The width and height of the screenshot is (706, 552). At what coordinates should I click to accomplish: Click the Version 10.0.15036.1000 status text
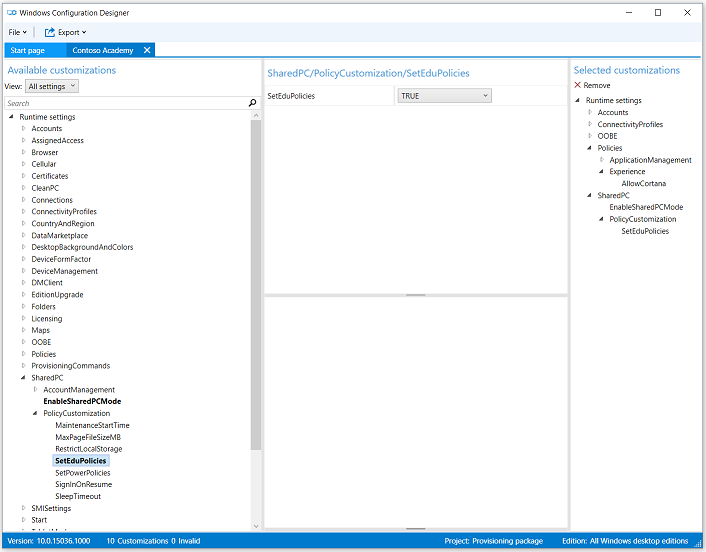pyautogui.click(x=49, y=541)
